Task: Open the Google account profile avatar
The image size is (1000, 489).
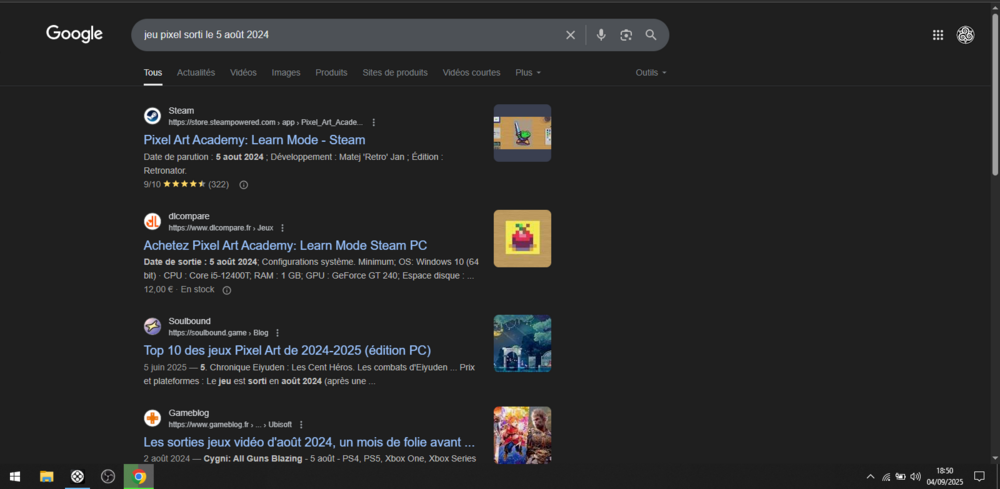Action: [x=965, y=35]
